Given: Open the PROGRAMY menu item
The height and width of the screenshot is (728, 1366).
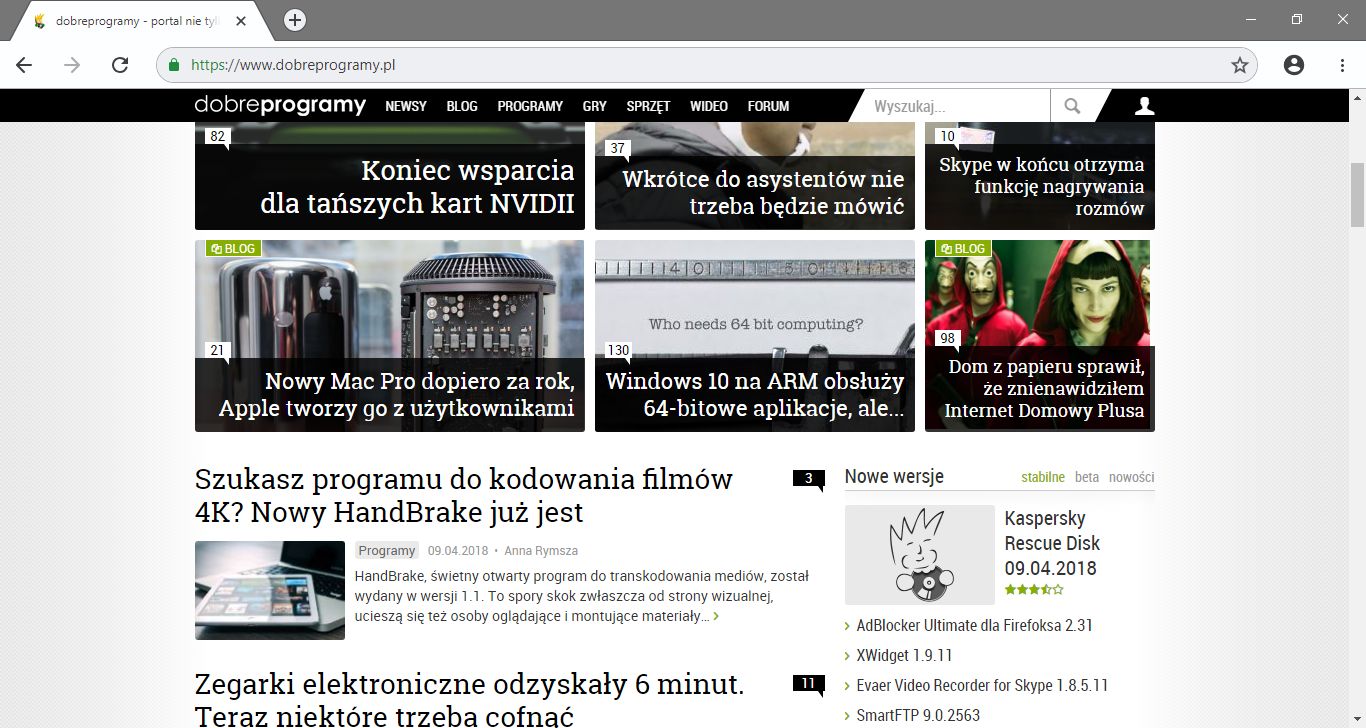Looking at the screenshot, I should click(530, 106).
